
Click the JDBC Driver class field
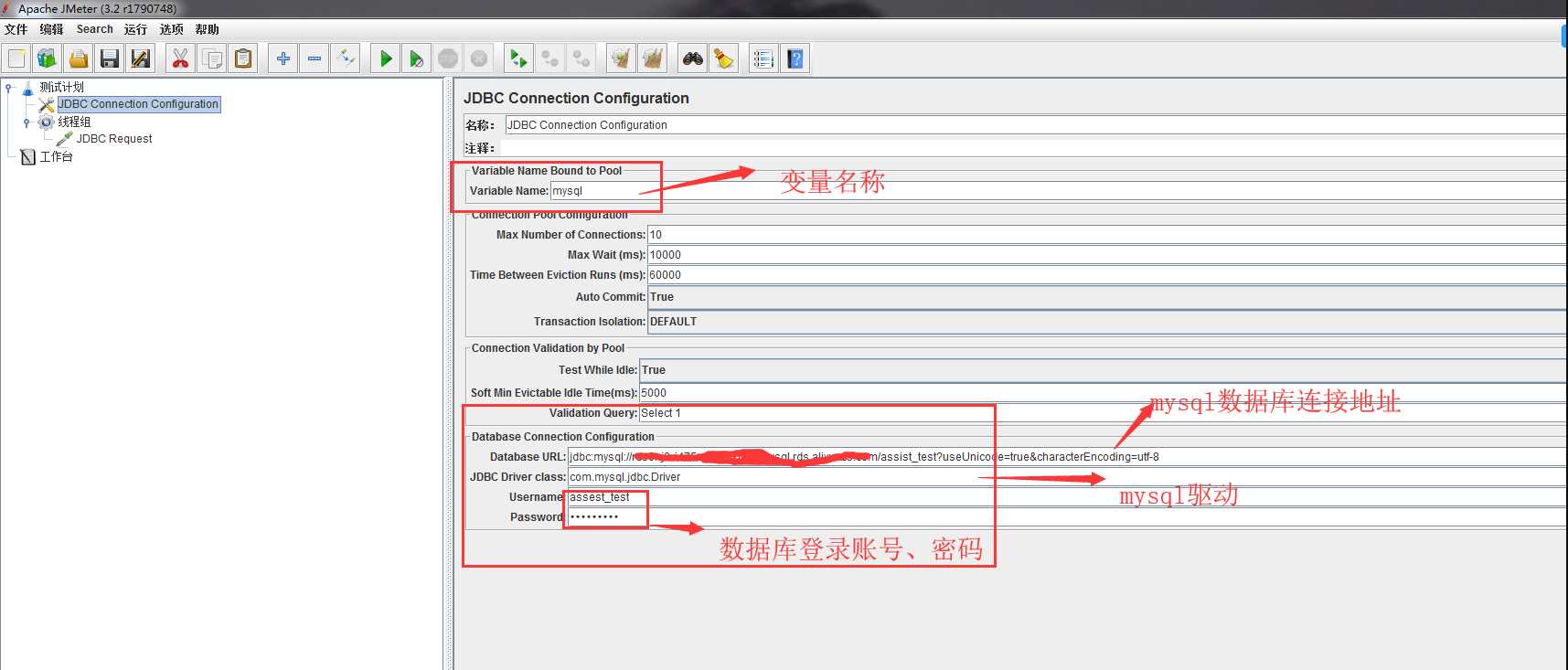[1067, 477]
